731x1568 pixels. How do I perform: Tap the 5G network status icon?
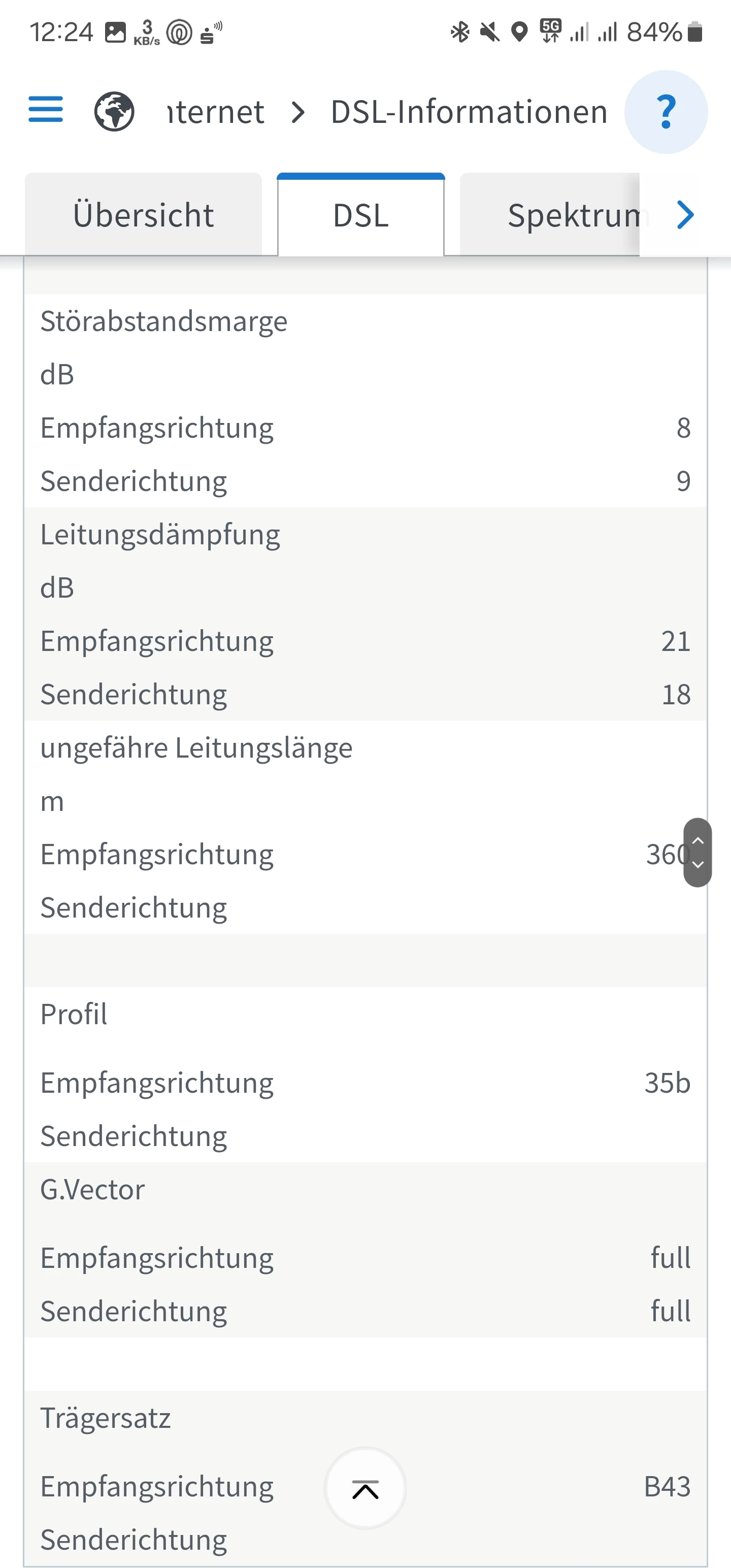point(550,30)
